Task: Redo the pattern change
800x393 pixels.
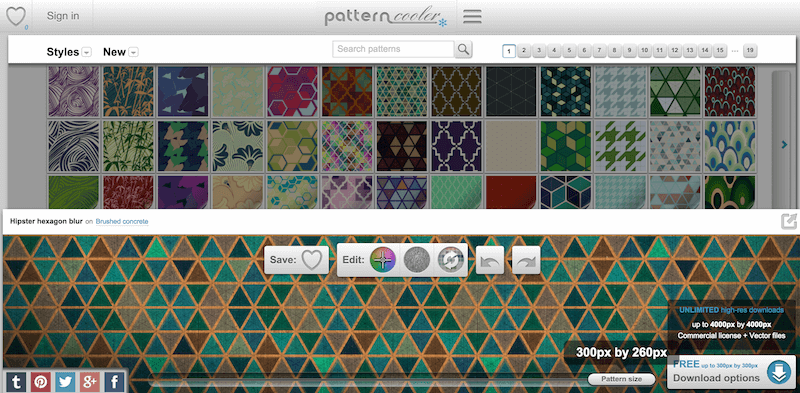Action: coord(526,260)
